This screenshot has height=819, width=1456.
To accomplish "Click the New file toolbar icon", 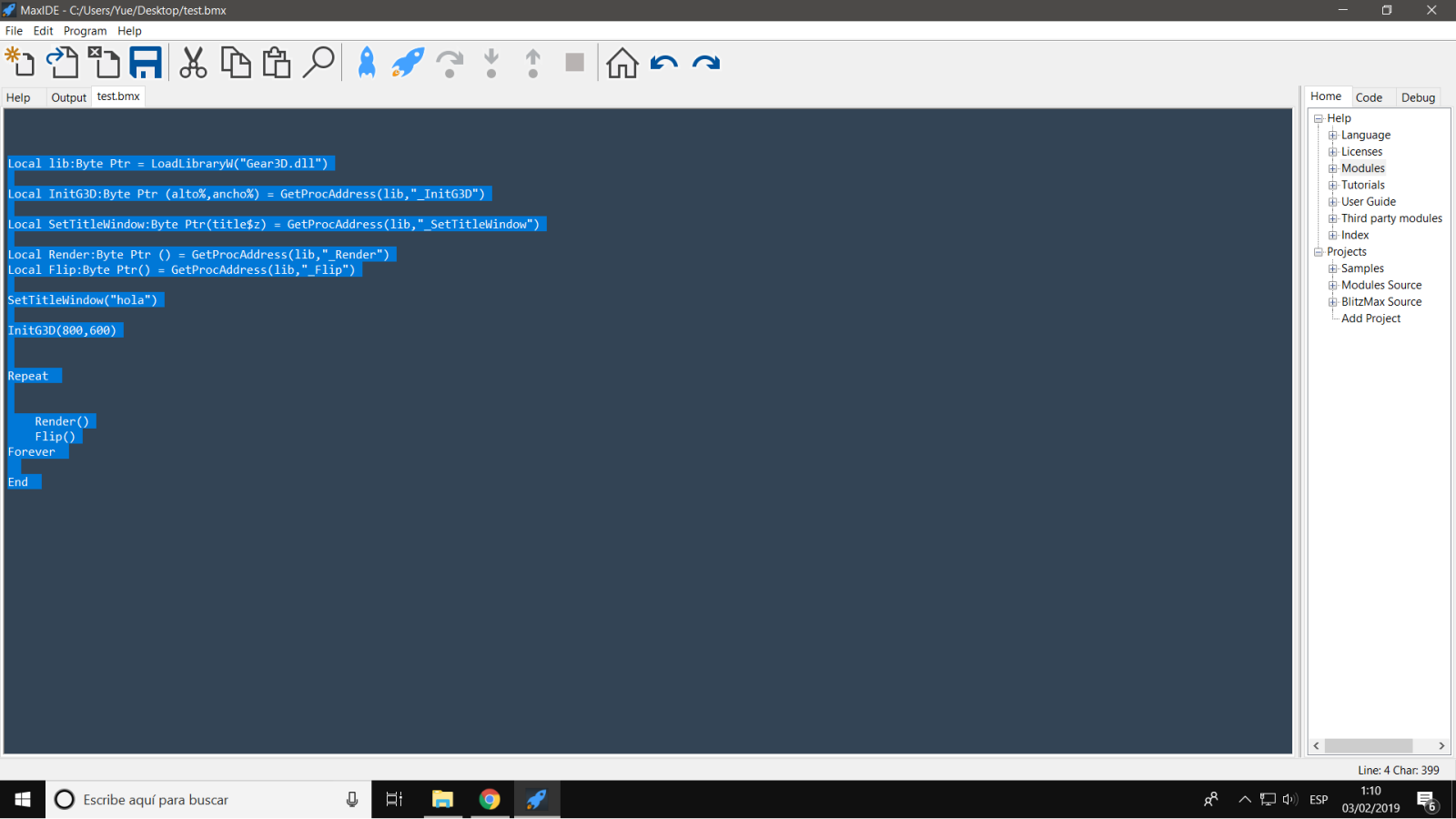I will (20, 63).
